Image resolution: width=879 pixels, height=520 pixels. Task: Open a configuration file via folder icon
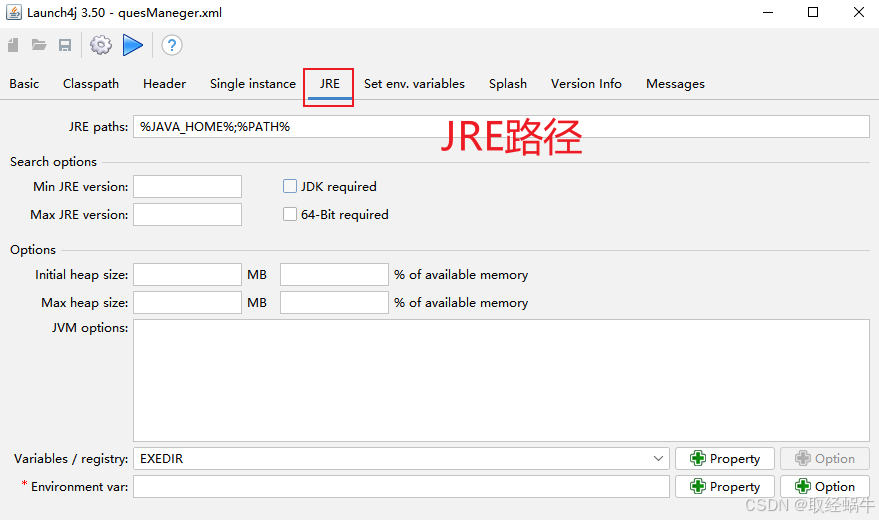click(39, 45)
